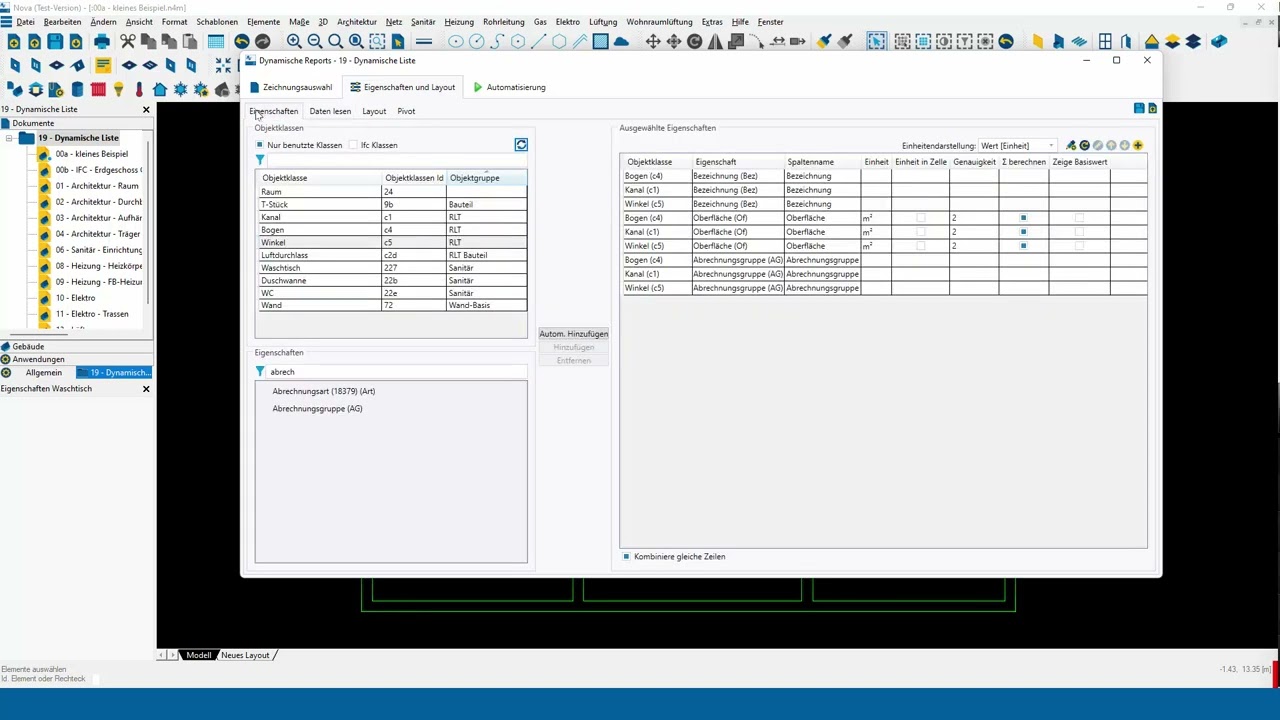Click the zoom in magnifier icon
Image resolution: width=1280 pixels, height=720 pixels.
click(294, 42)
